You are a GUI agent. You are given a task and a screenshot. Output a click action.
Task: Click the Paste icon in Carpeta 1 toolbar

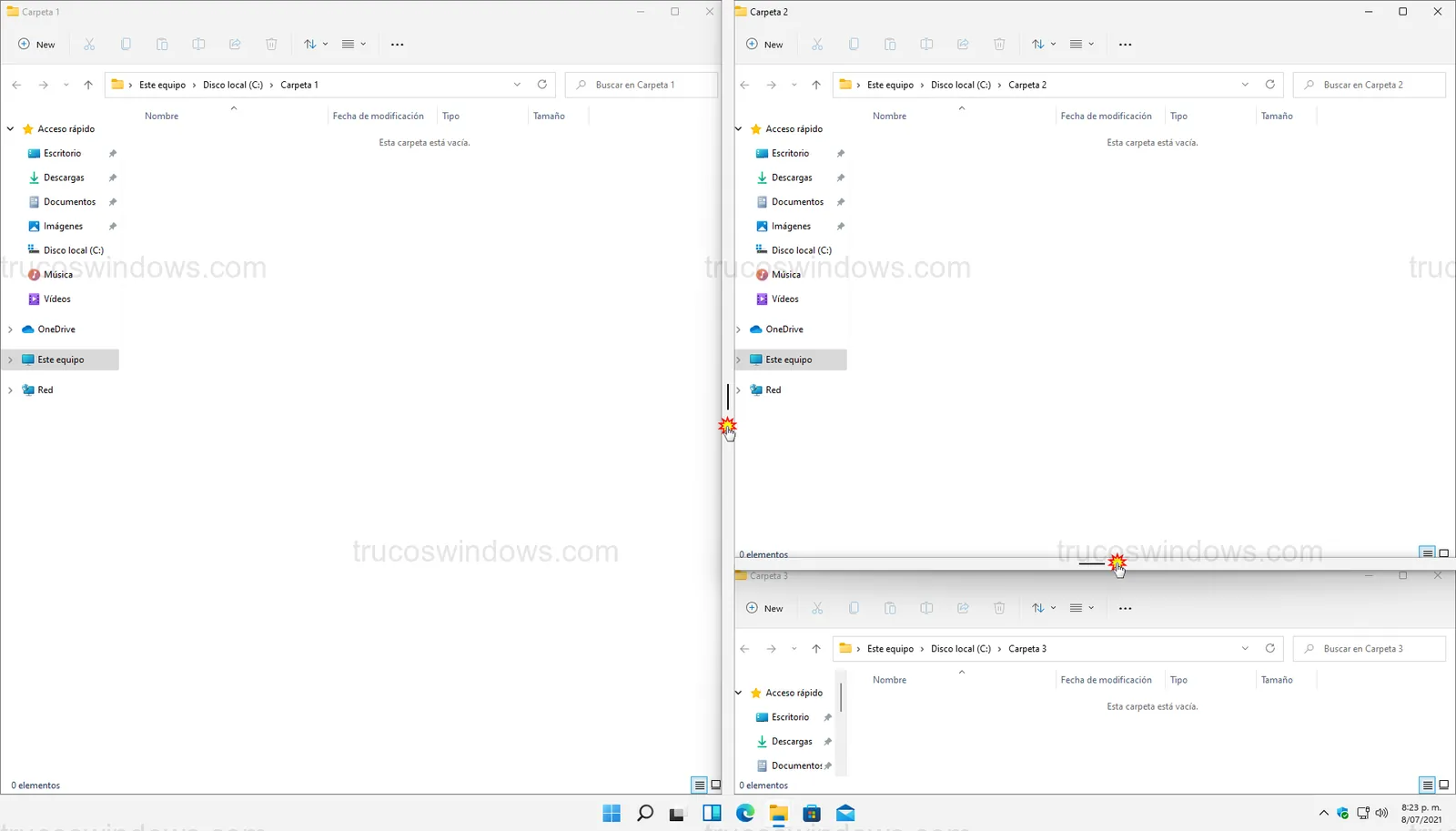pos(162,45)
